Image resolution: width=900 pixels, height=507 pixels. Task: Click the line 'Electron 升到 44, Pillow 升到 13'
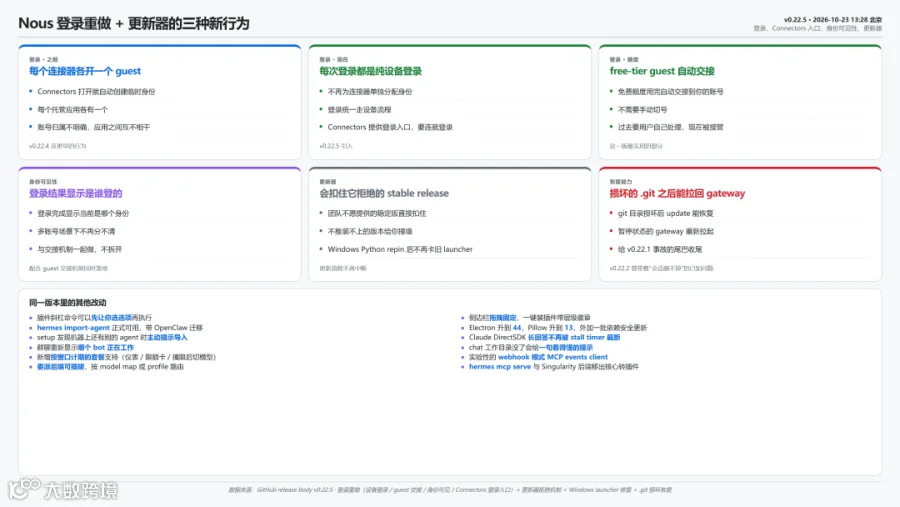pyautogui.click(x=558, y=328)
